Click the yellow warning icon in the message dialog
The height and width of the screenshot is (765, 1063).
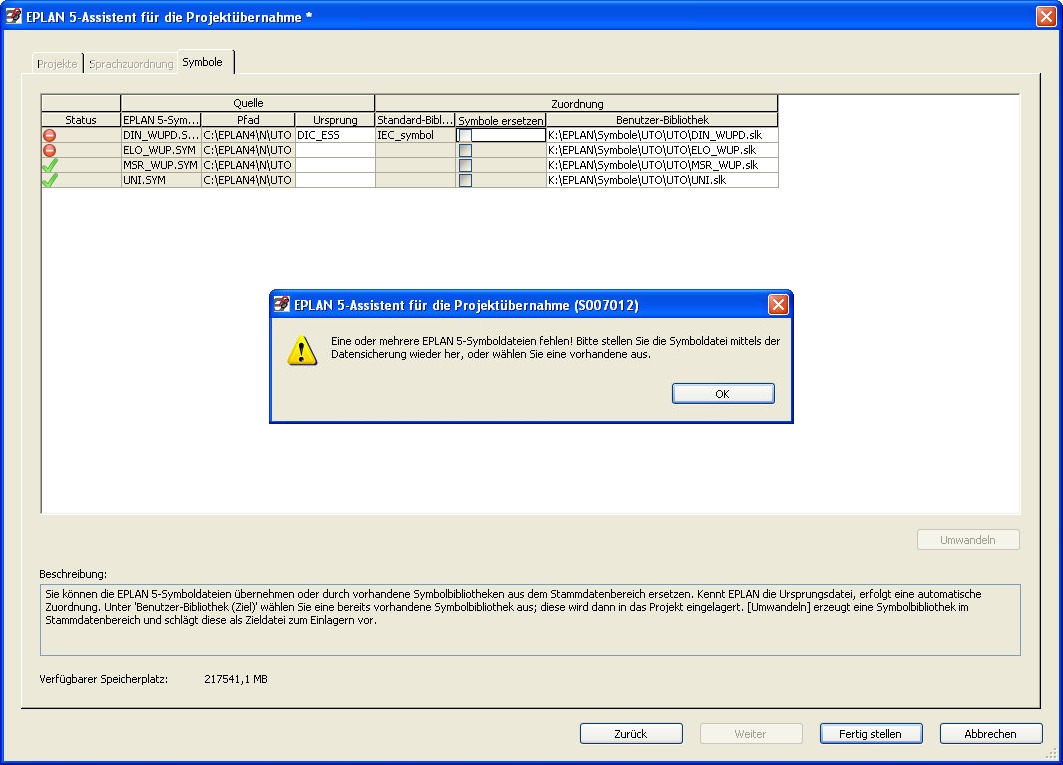pos(302,350)
